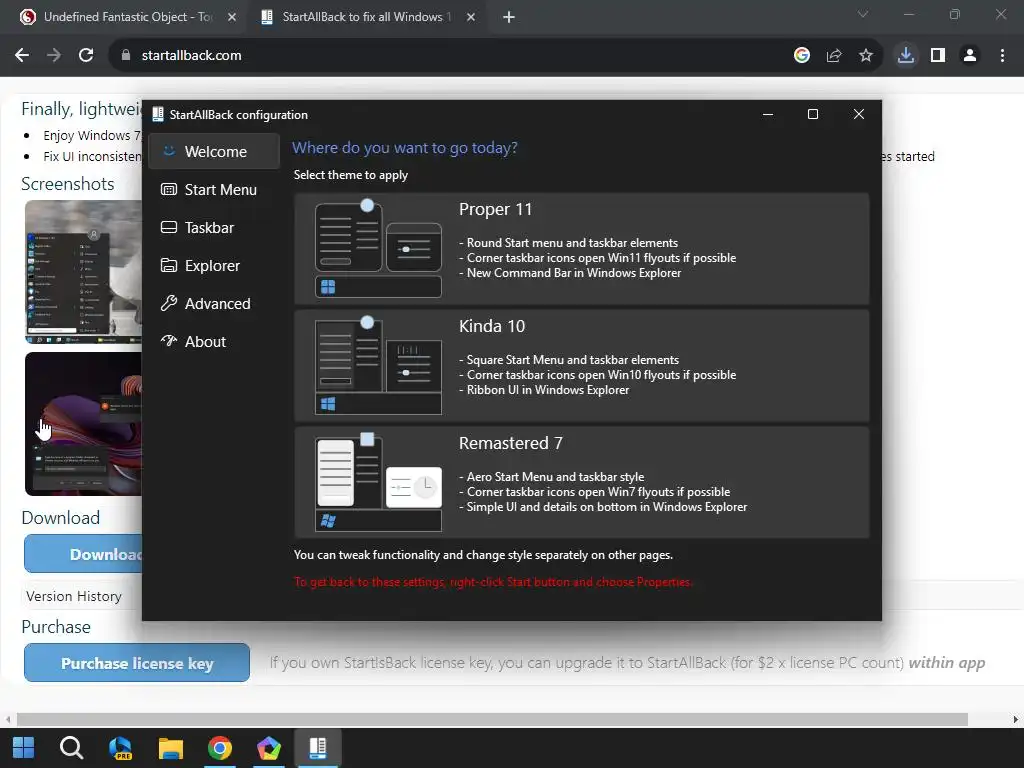The image size is (1024, 768).
Task: Switch to the Advanced settings page
Action: pos(214,303)
